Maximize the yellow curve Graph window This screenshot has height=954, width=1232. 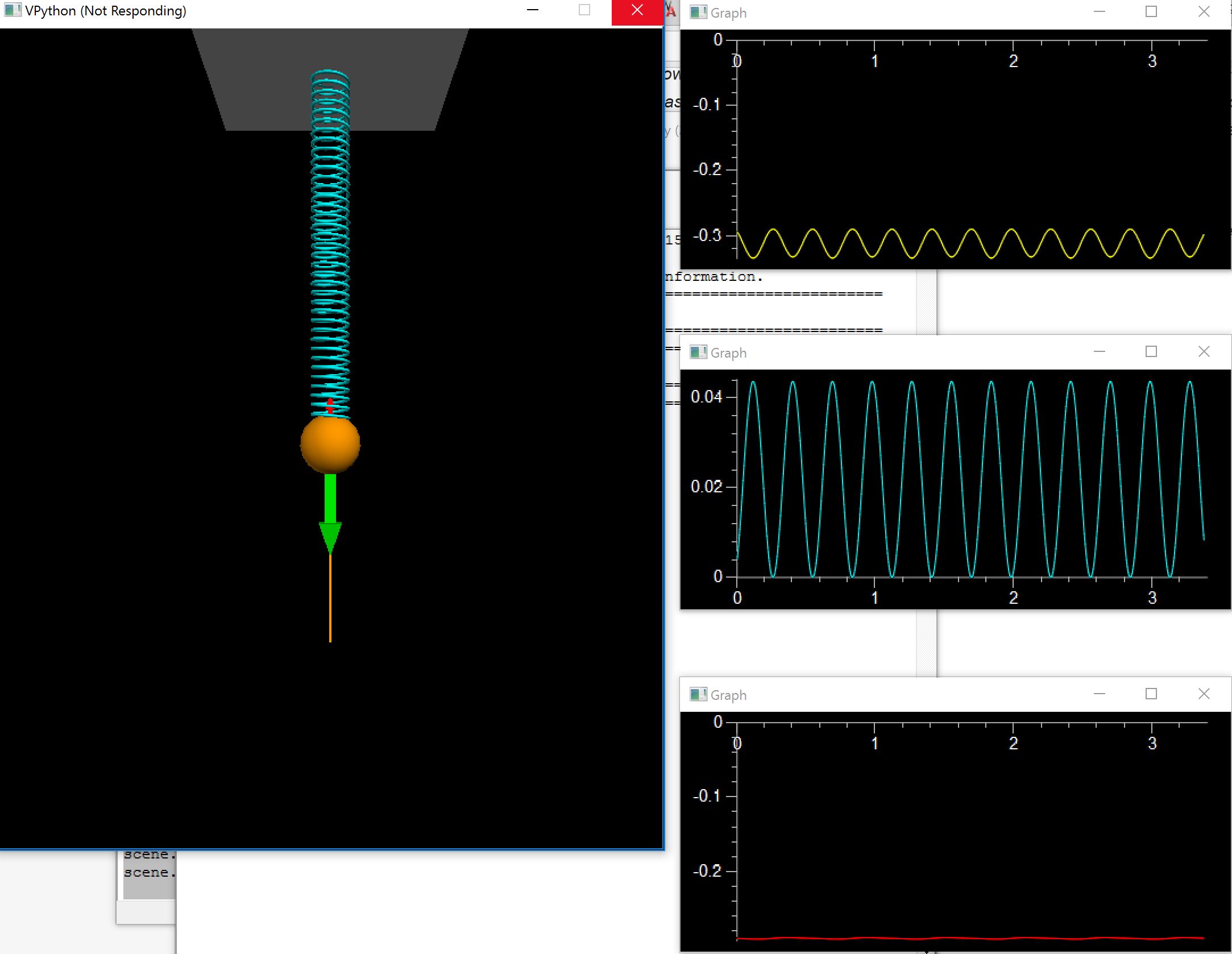pos(1151,12)
